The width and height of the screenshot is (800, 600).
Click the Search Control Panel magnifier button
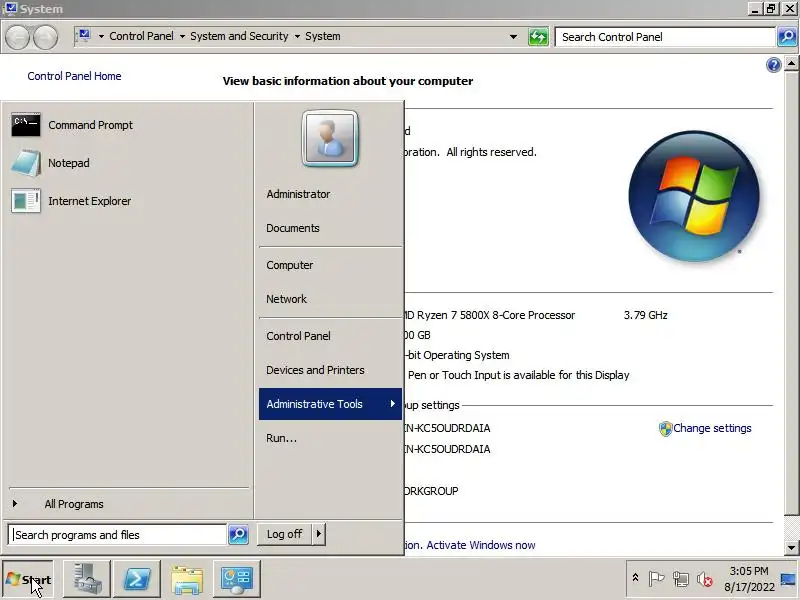(787, 37)
